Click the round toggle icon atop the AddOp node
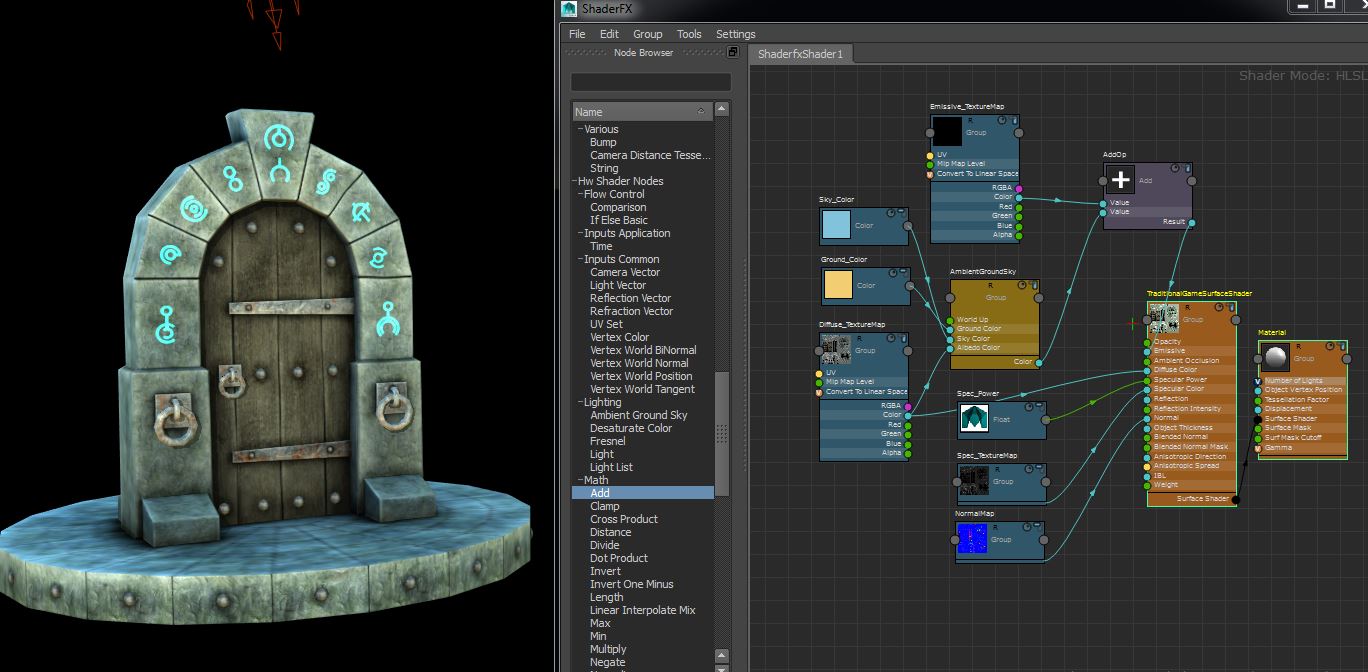The height and width of the screenshot is (672, 1368). [1175, 168]
